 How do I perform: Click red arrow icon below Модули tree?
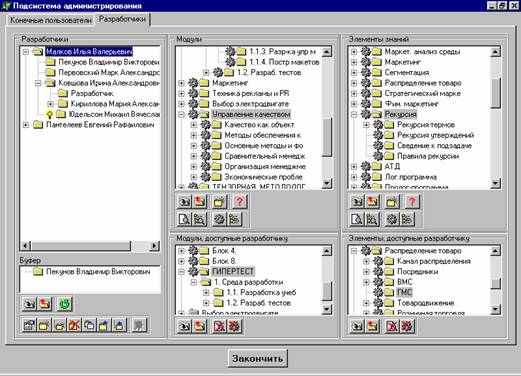200,201
